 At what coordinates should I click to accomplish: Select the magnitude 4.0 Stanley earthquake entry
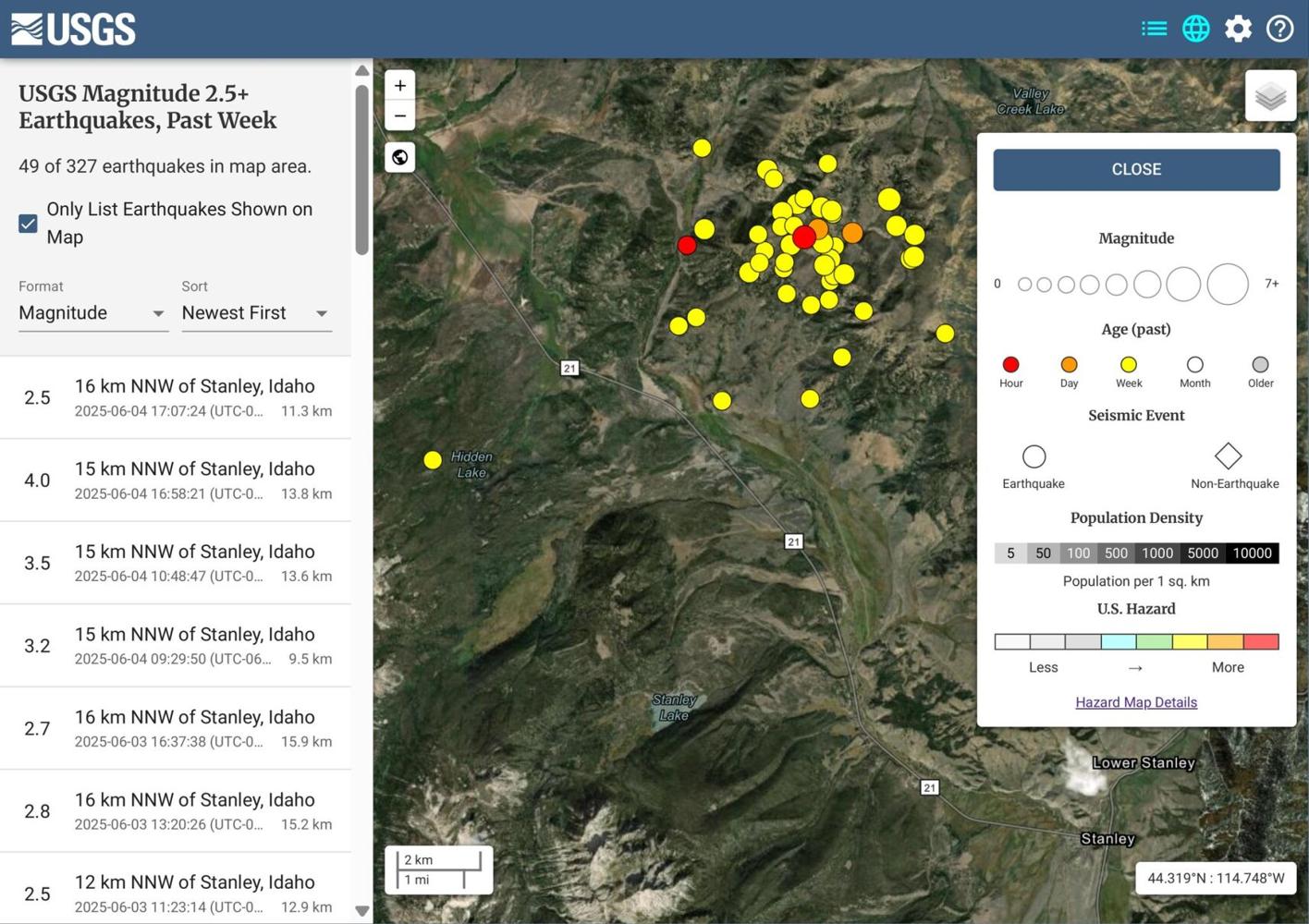pos(176,480)
